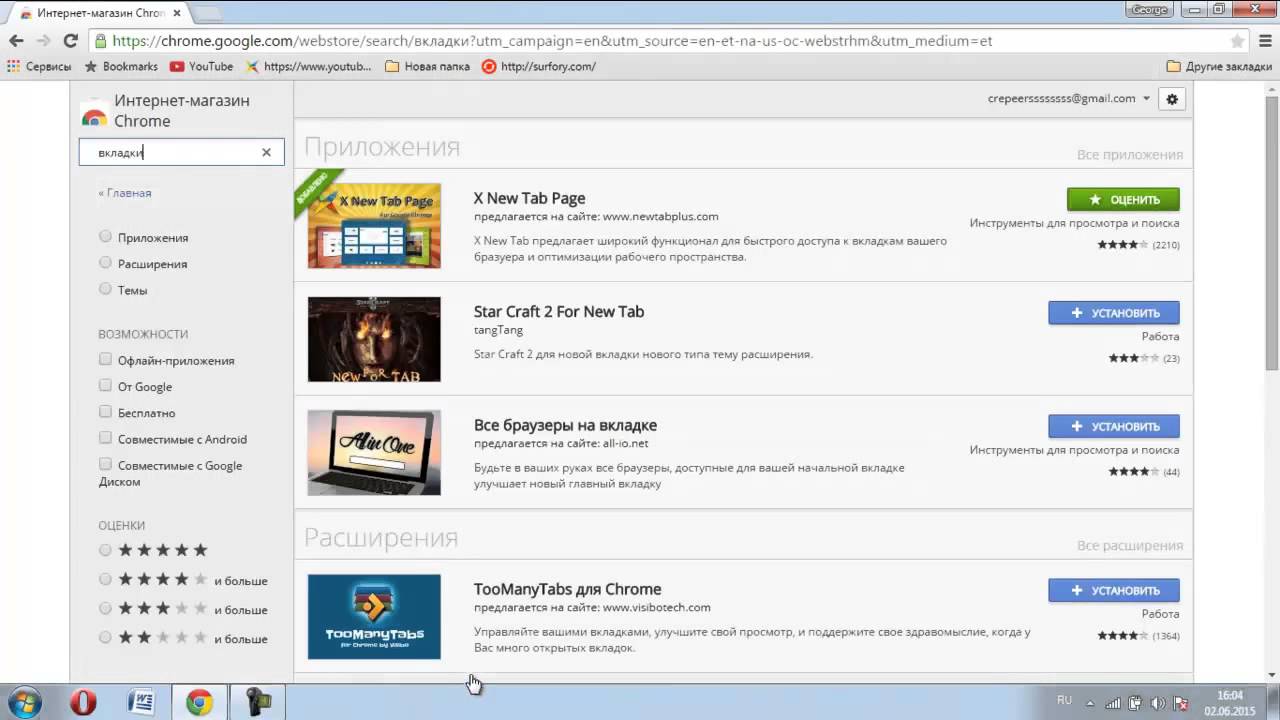Open YouTube bookmark

201,67
